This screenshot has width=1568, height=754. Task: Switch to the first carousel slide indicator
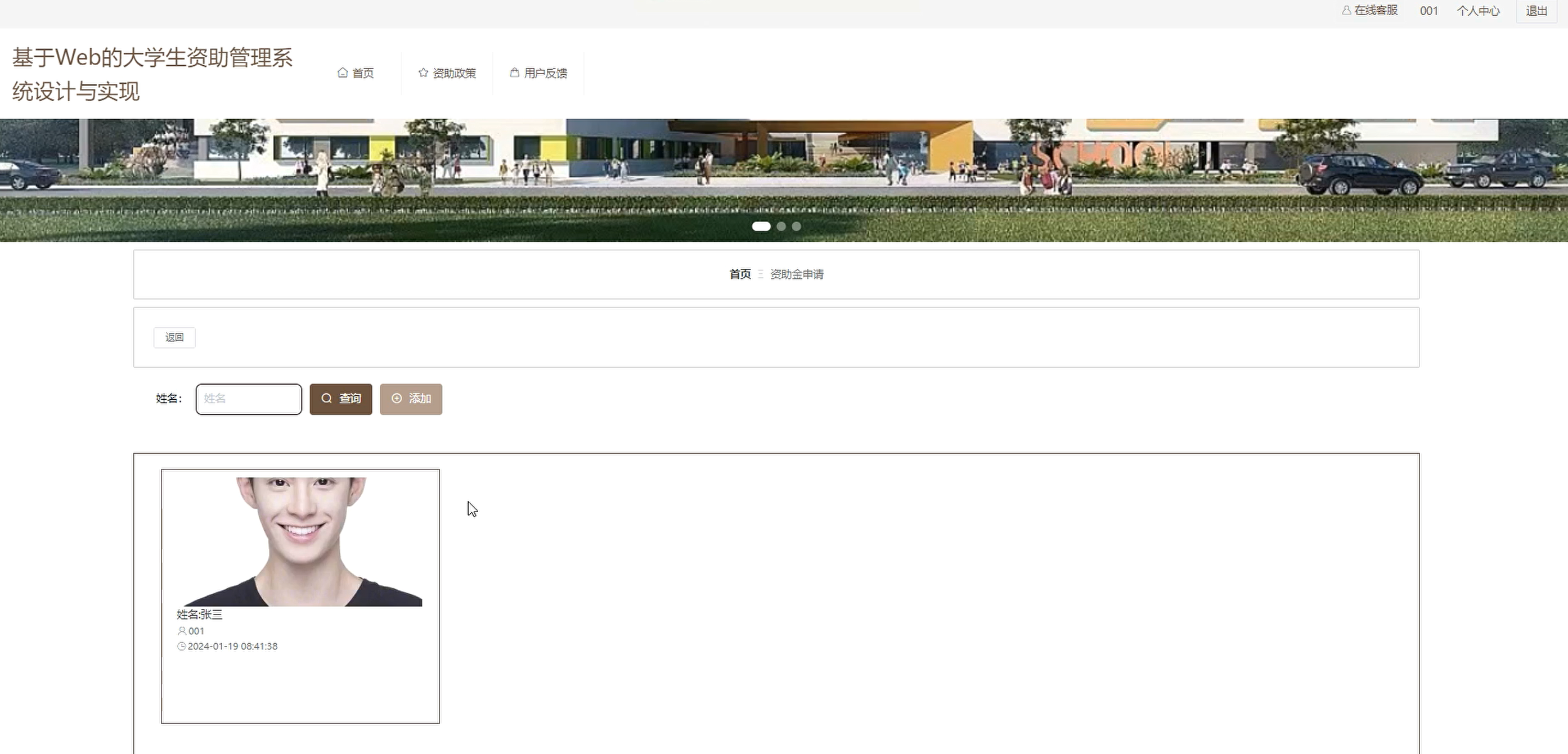761,227
